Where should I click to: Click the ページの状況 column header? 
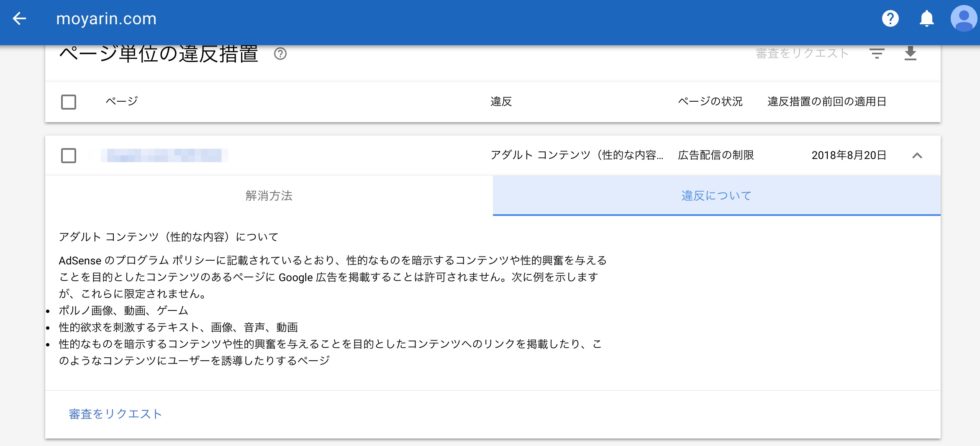coord(710,102)
